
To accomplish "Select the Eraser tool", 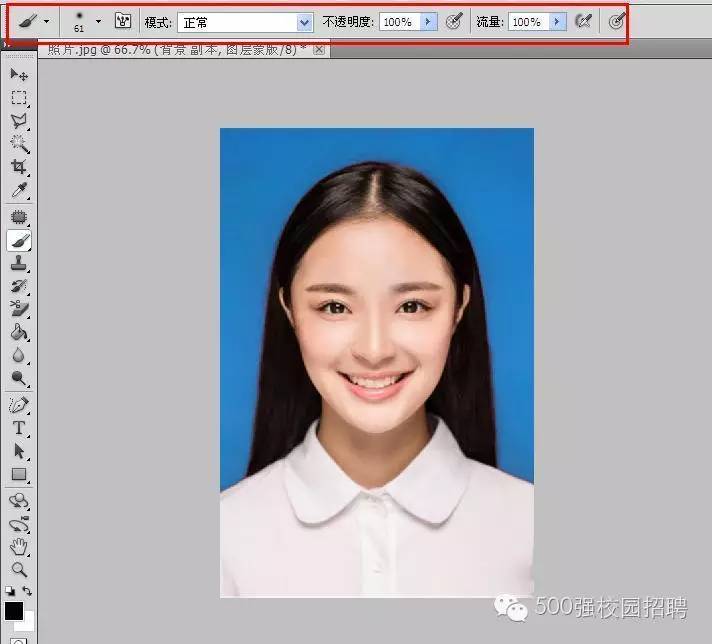I will click(x=19, y=309).
